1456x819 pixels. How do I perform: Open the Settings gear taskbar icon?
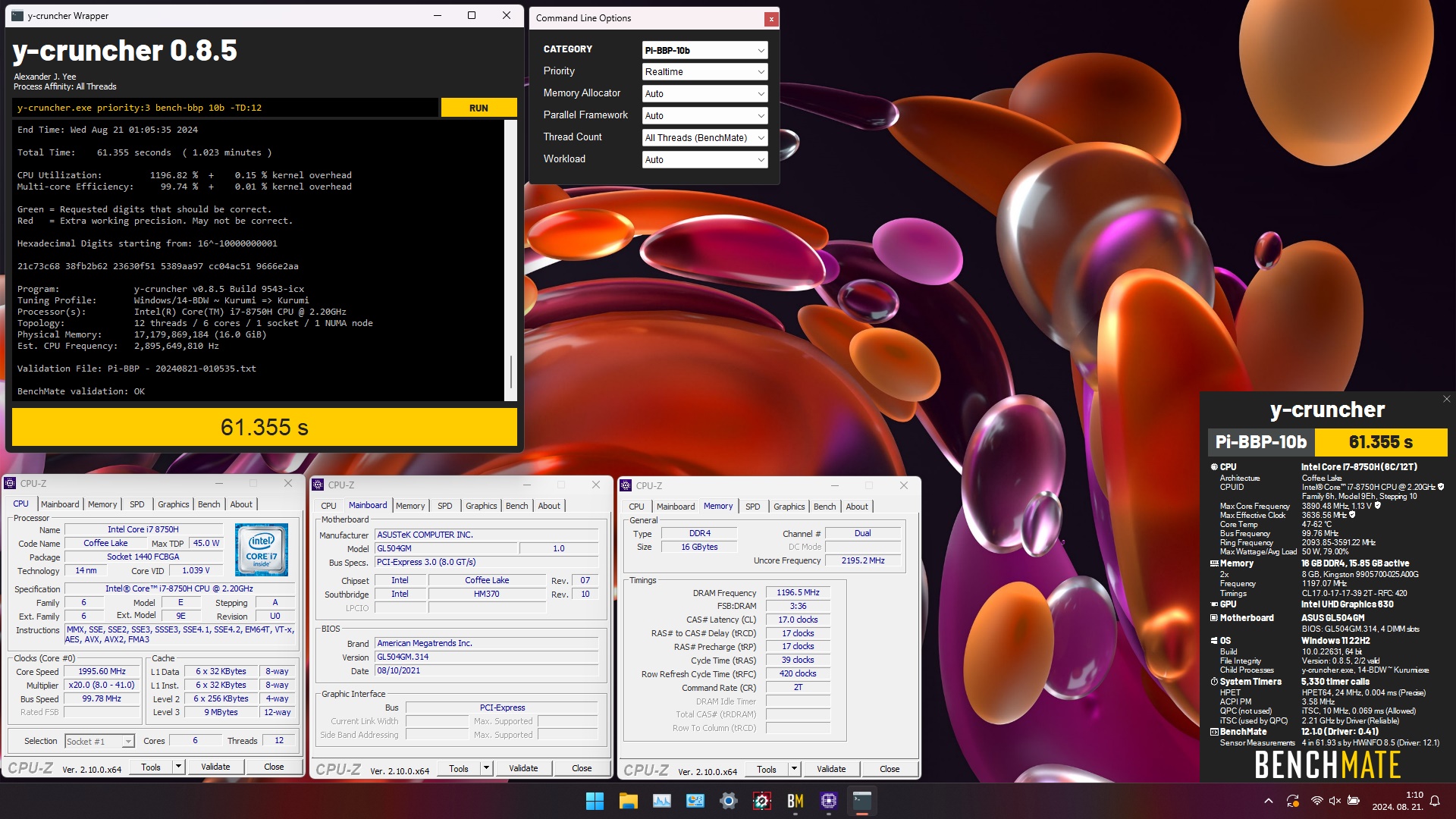click(729, 801)
